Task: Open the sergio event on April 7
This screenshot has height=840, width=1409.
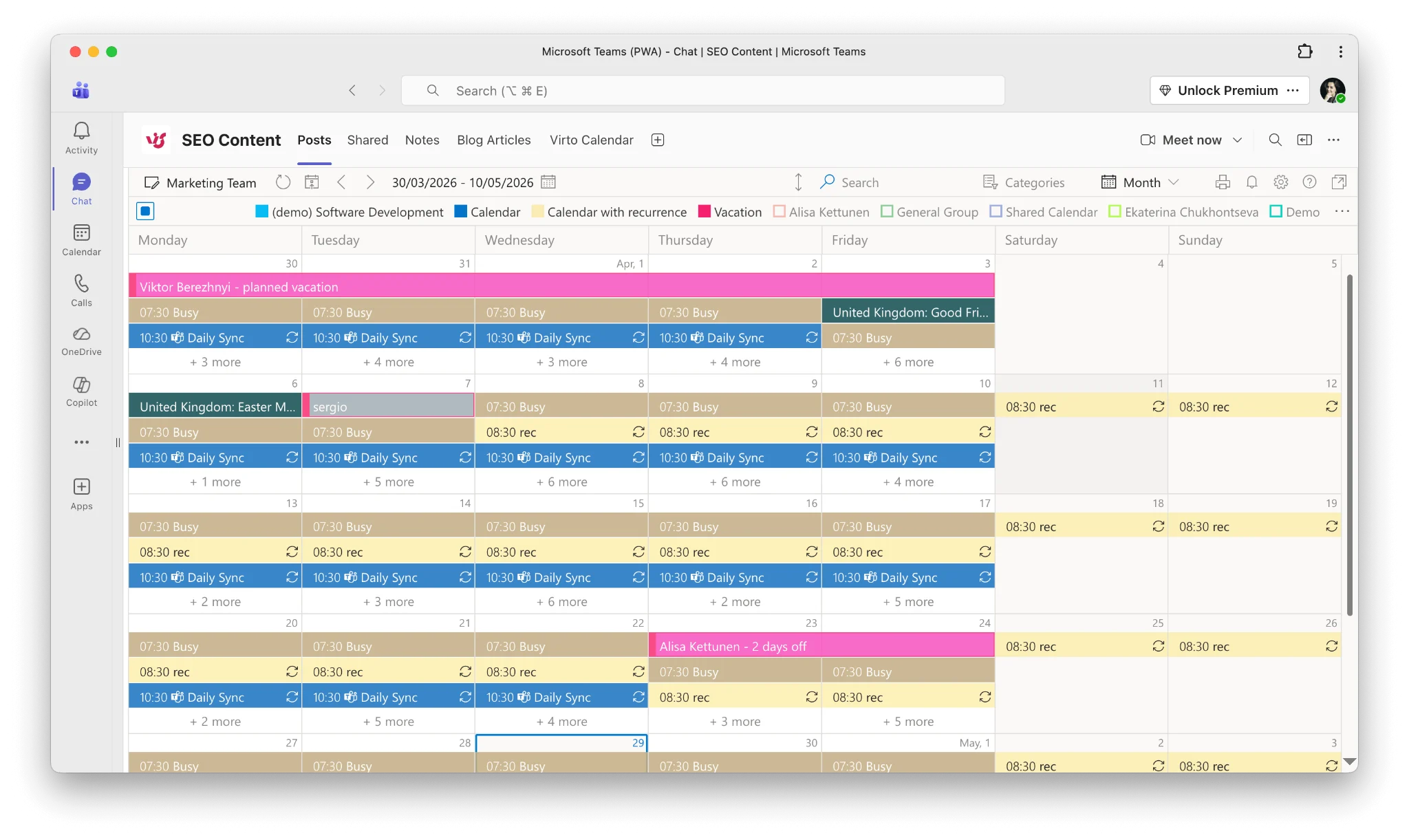Action: click(389, 406)
